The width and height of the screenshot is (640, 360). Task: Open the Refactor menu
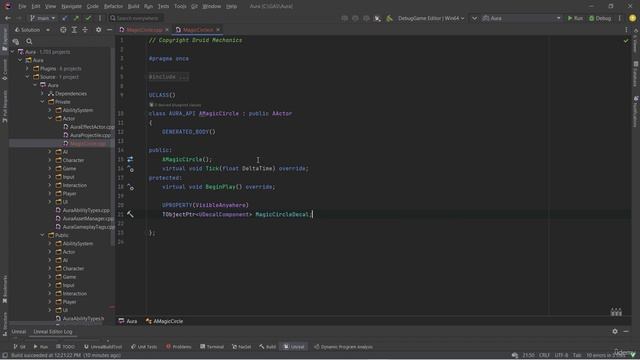point(113,7)
